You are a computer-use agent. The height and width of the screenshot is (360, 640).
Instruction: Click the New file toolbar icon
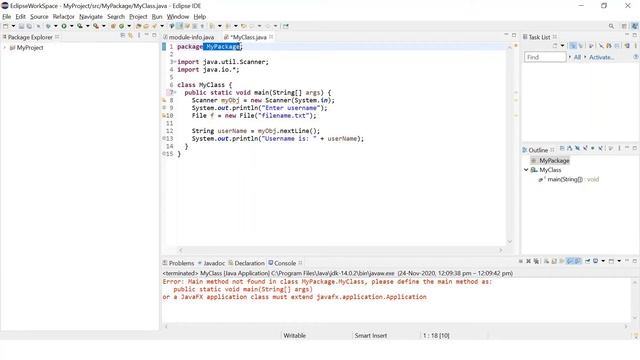point(5,26)
